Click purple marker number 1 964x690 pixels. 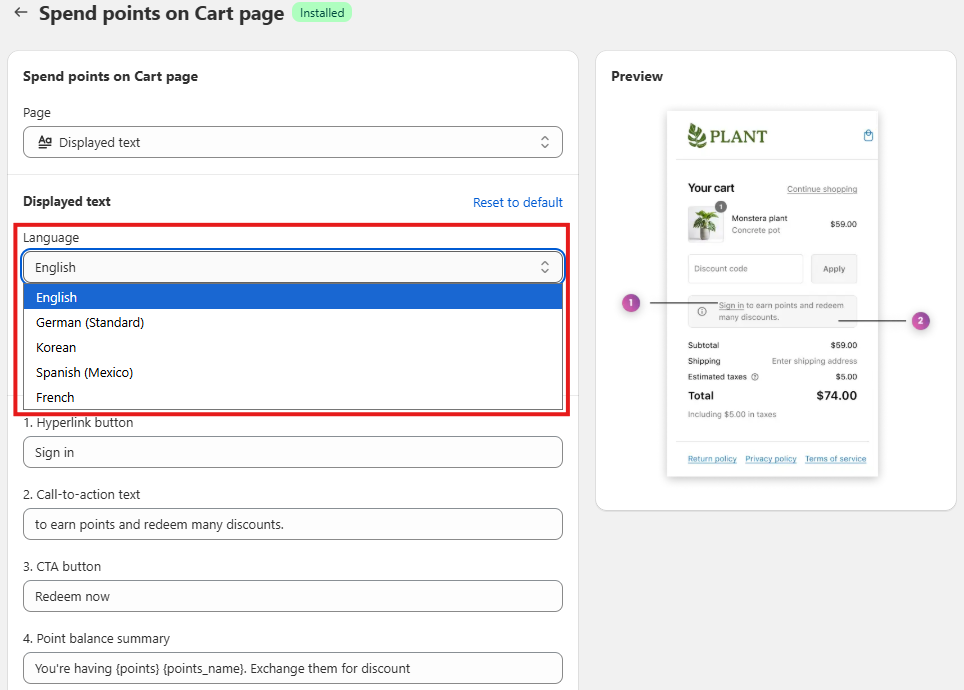pyautogui.click(x=630, y=302)
